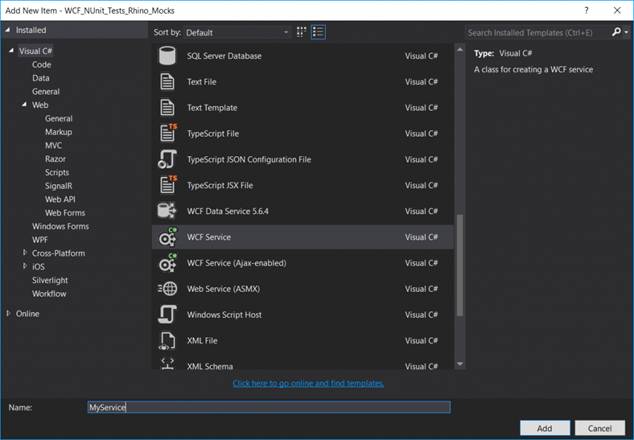Select the MVC category
This screenshot has width=634, height=440.
(53, 145)
